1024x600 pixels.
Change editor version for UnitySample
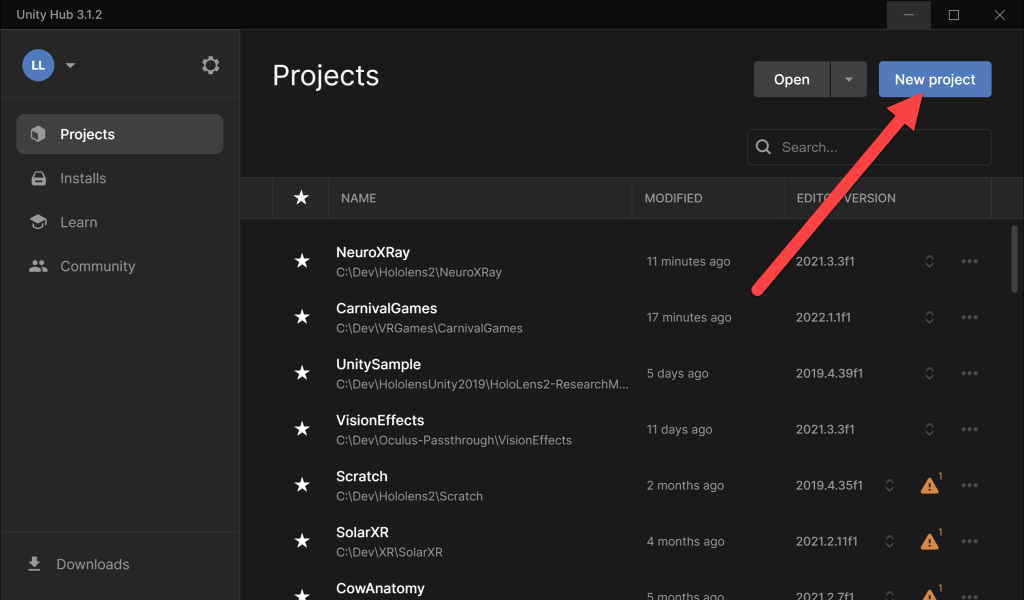click(929, 373)
